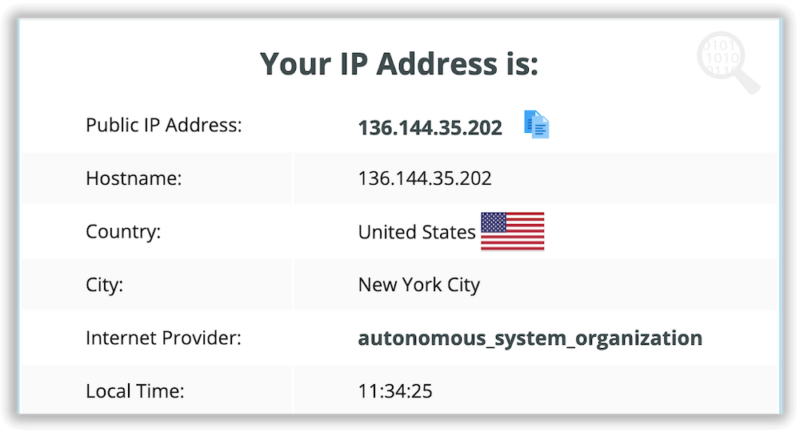Click the local time value 11:34:25

(395, 391)
